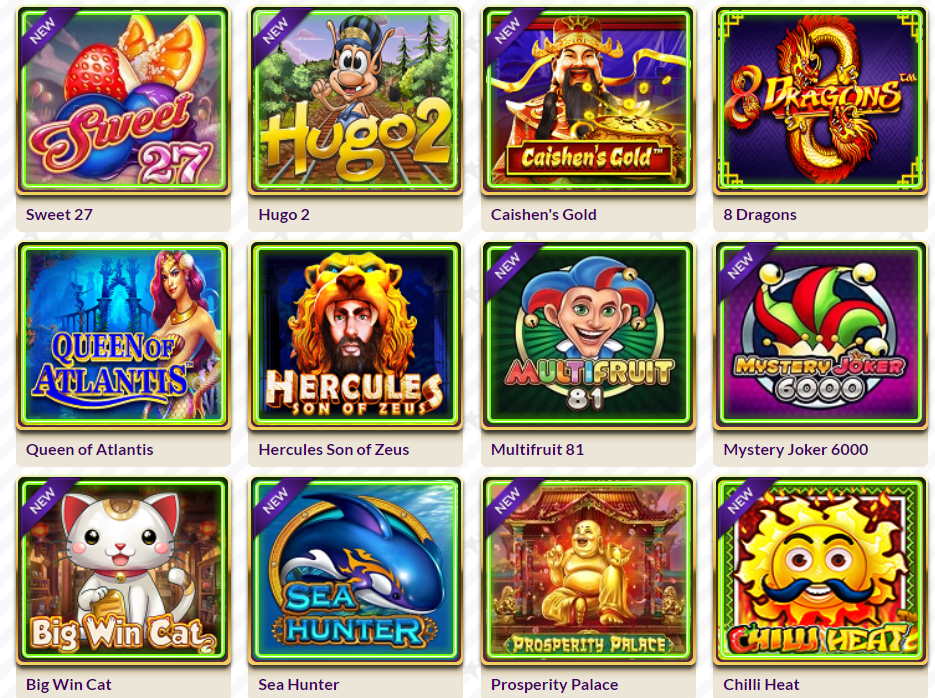Click the NEW ribbon on Chilli Heat

click(x=741, y=501)
